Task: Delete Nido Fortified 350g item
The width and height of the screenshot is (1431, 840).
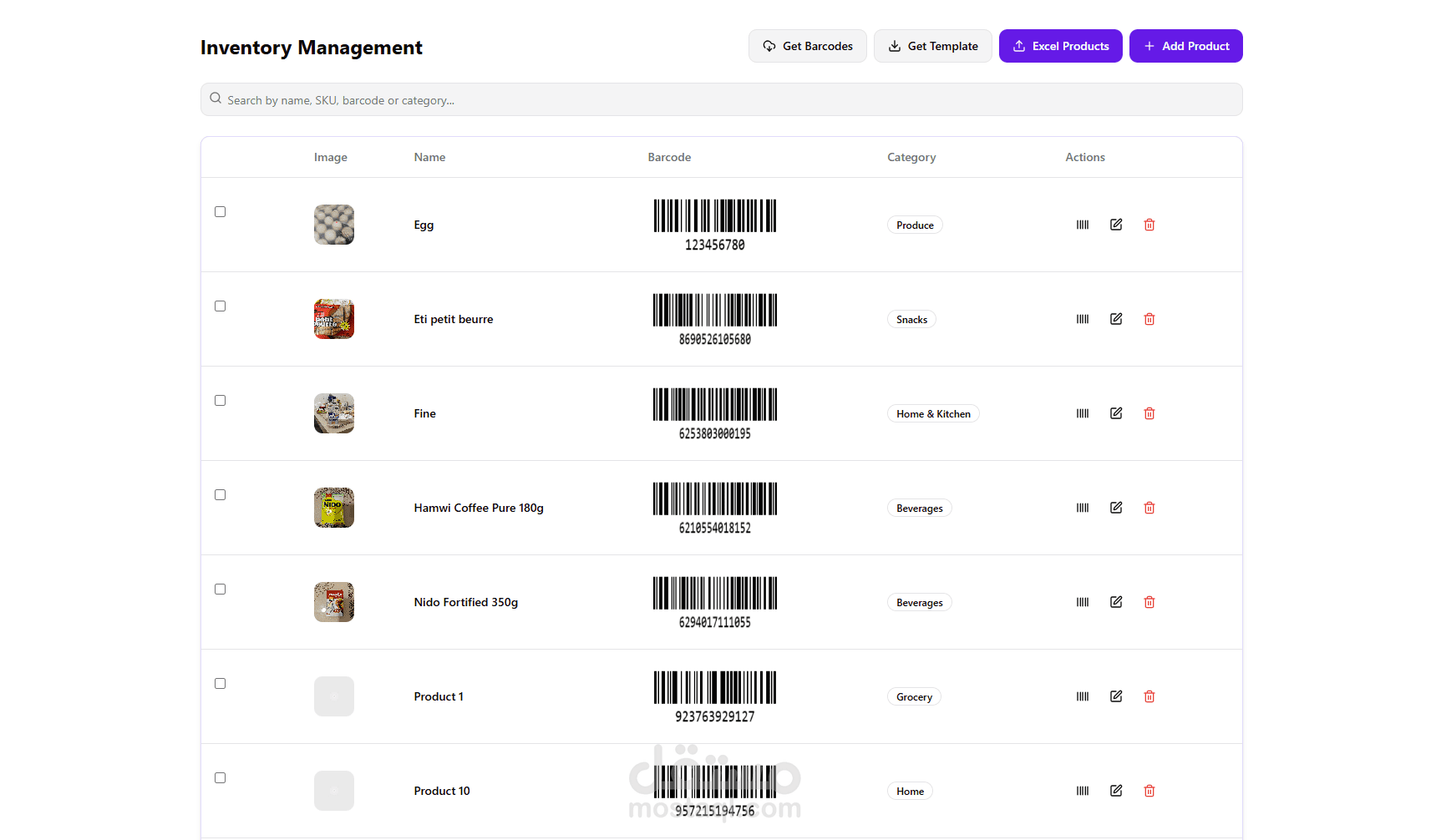Action: pyautogui.click(x=1149, y=602)
